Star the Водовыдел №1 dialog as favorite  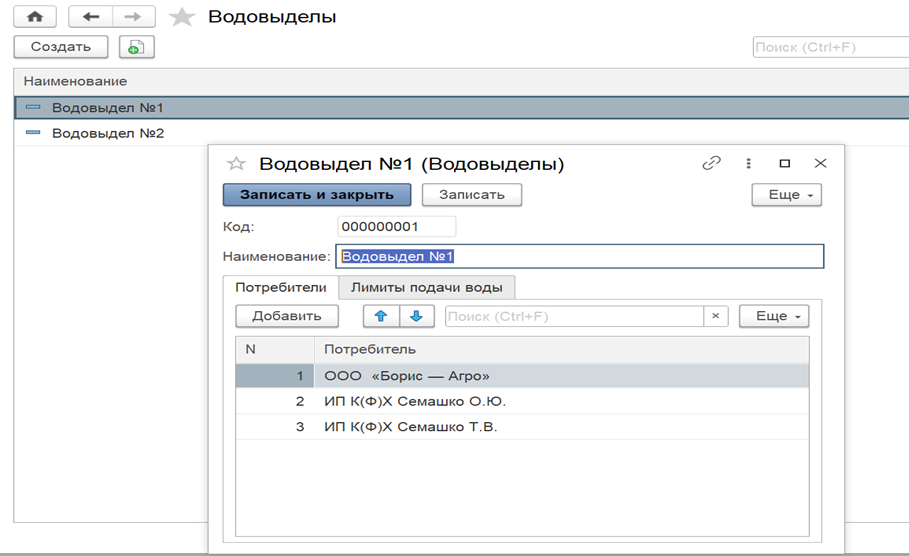click(237, 164)
